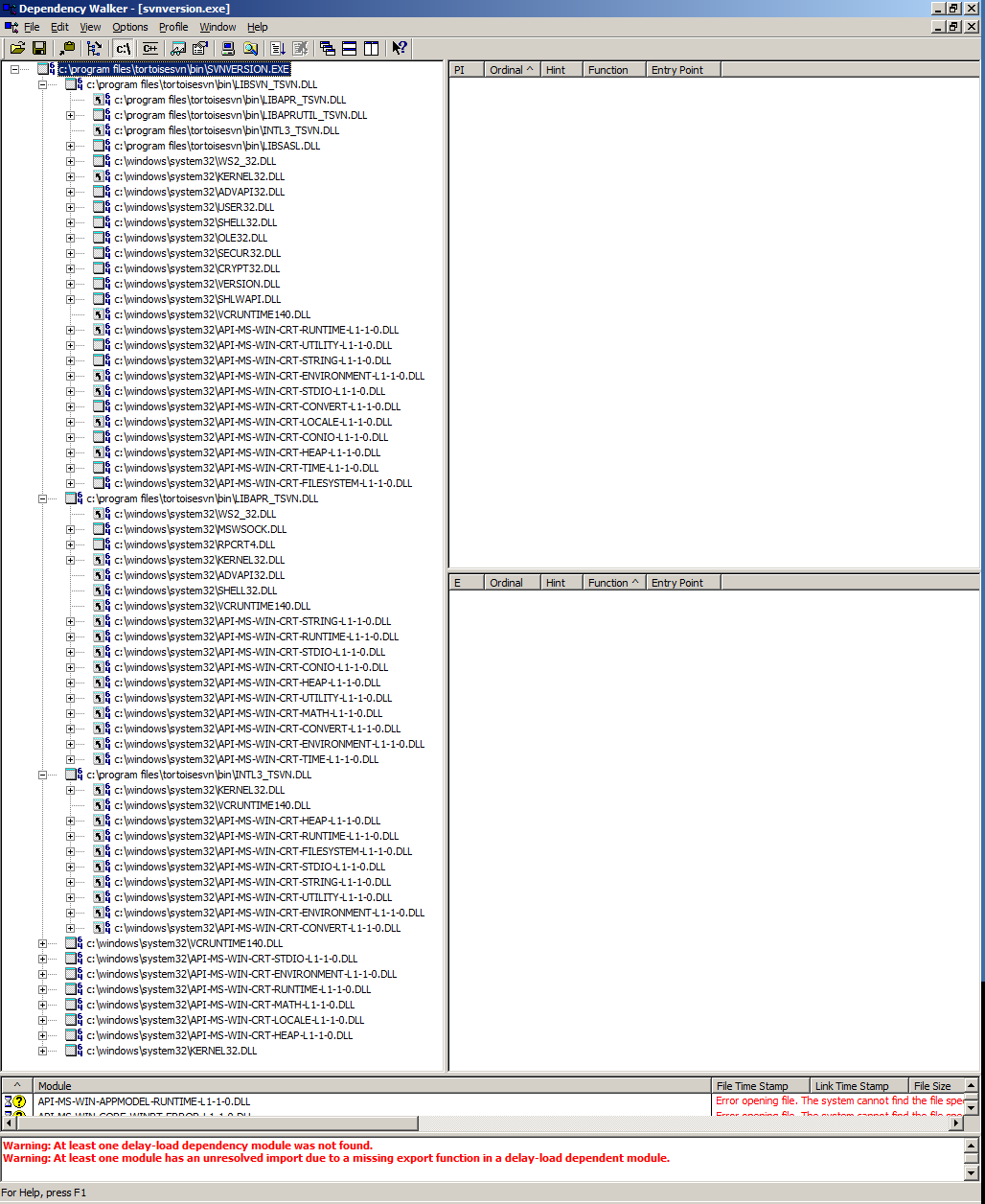Click log pane scroll down arrow
The height and width of the screenshot is (1204, 985).
click(972, 1173)
